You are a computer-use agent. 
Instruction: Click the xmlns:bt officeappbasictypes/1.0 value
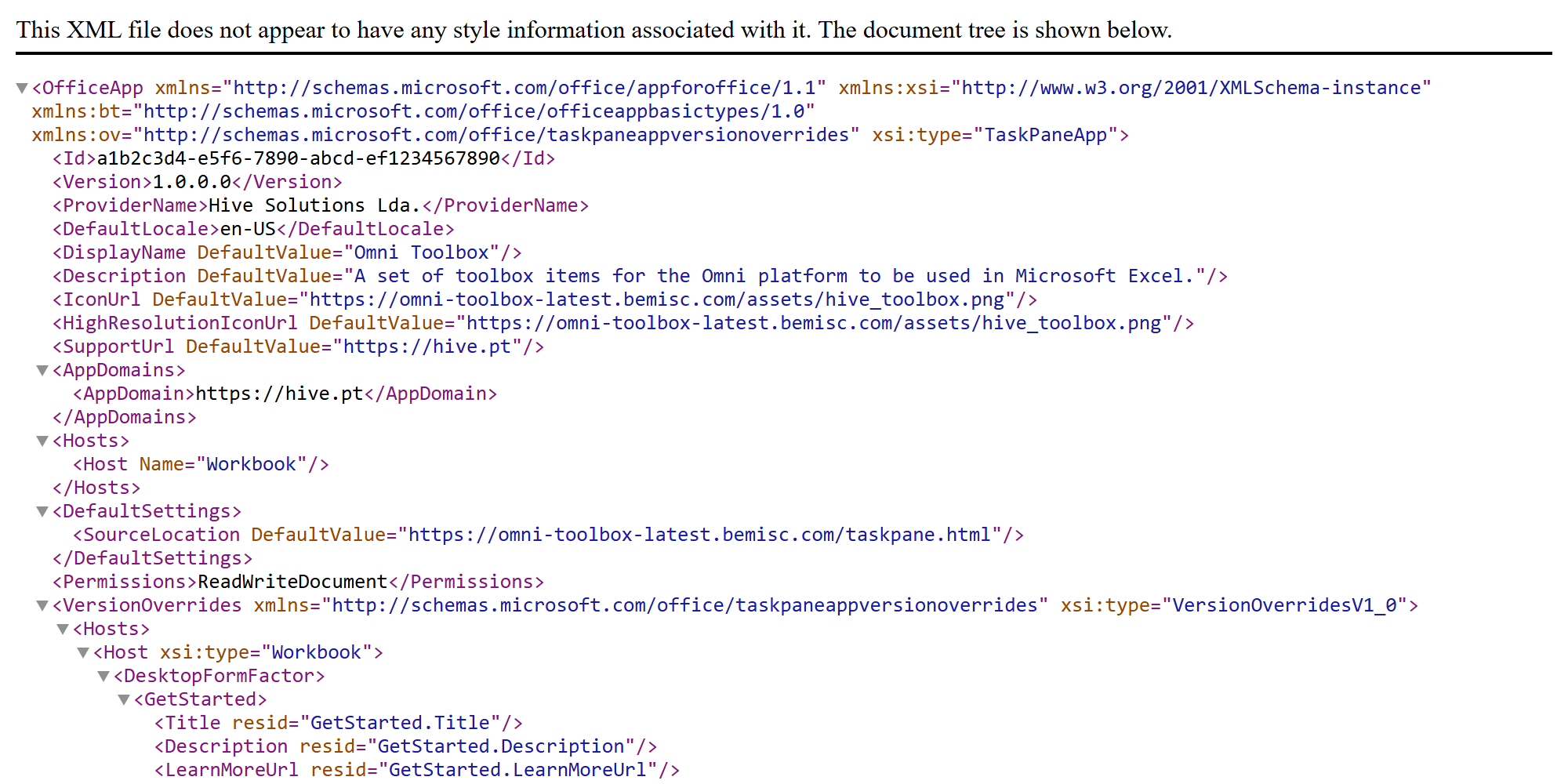[x=474, y=111]
